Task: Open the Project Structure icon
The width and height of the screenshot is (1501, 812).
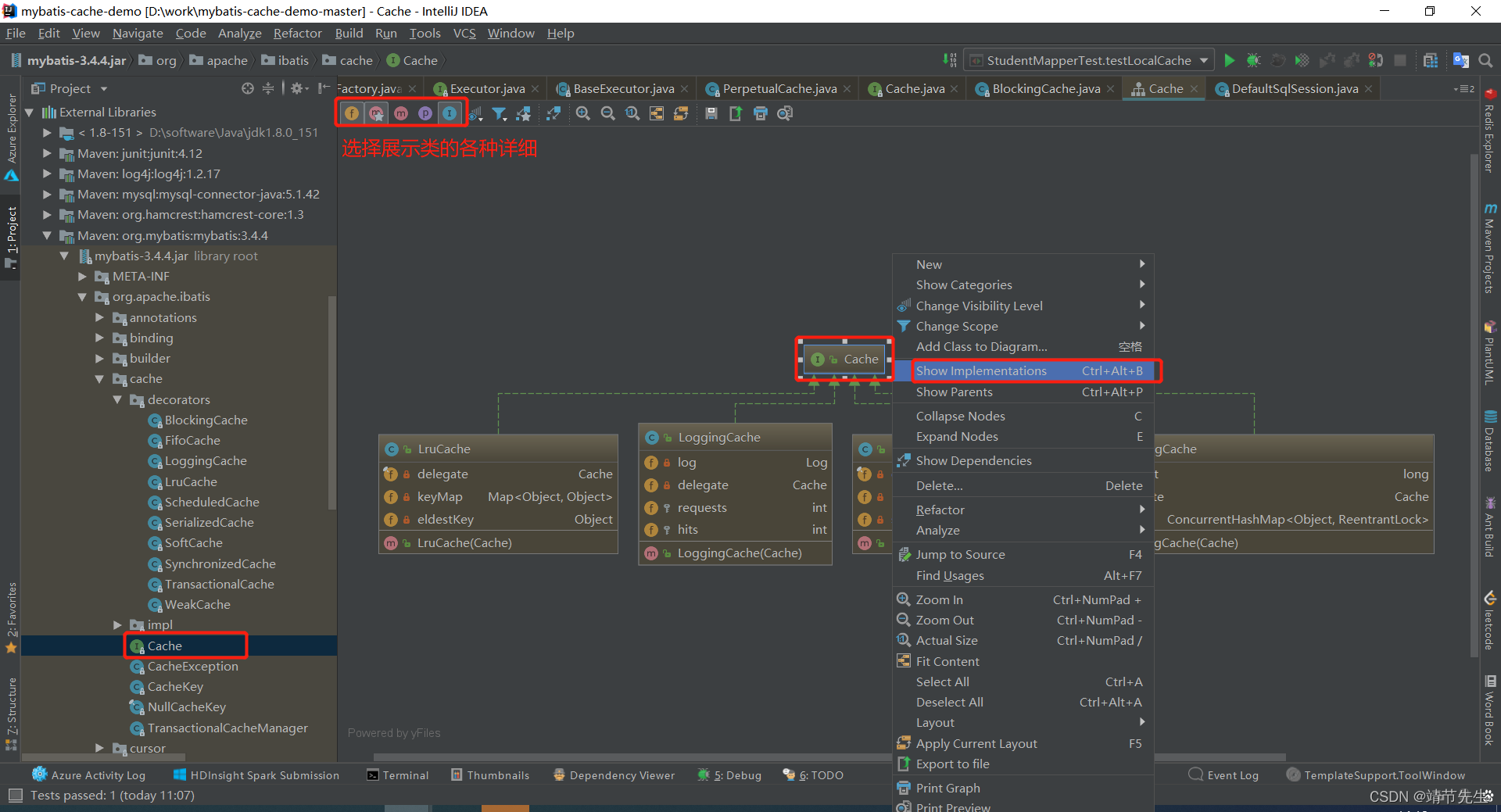Action: pos(1431,60)
